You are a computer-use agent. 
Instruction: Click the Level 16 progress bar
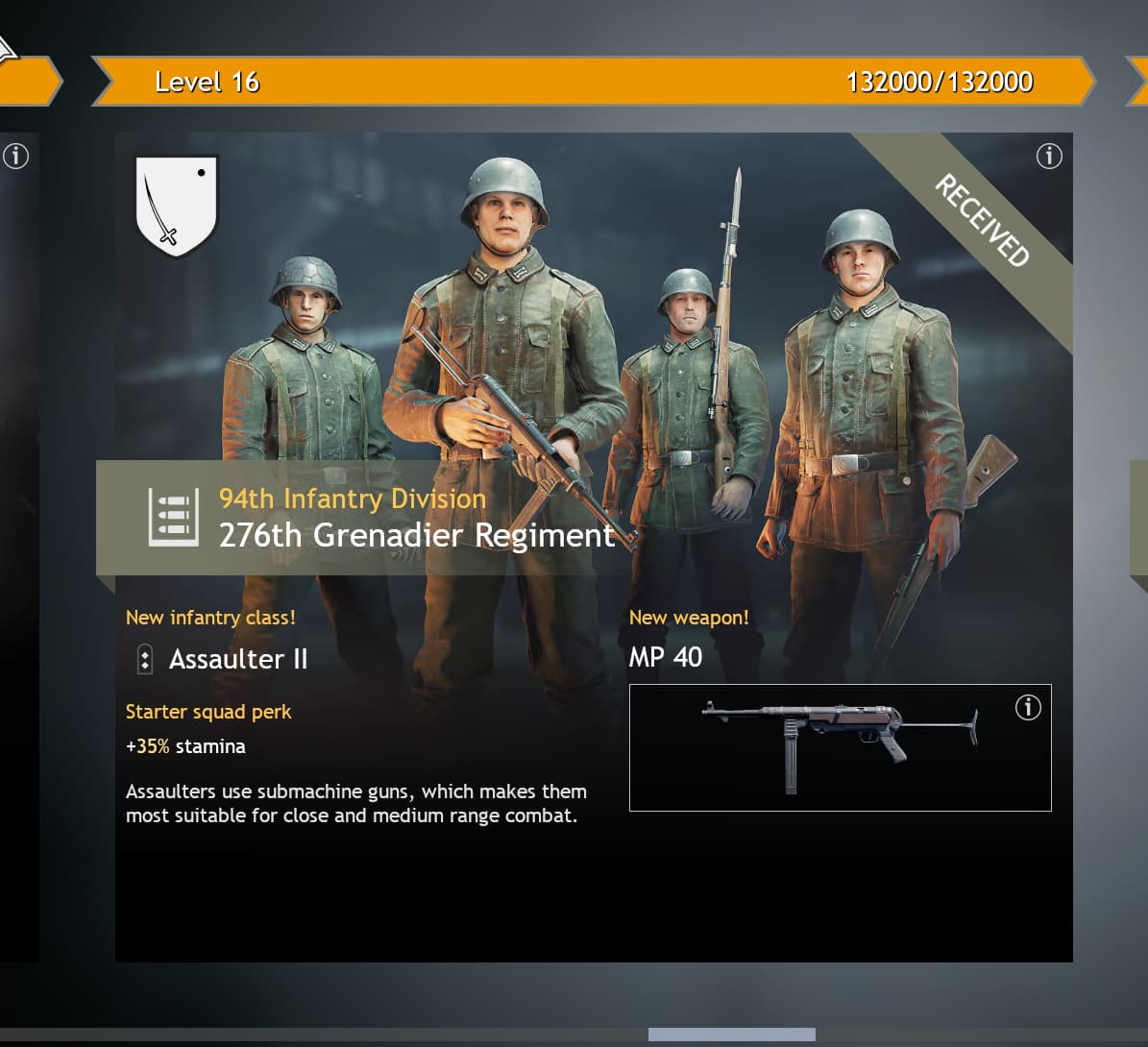(593, 82)
